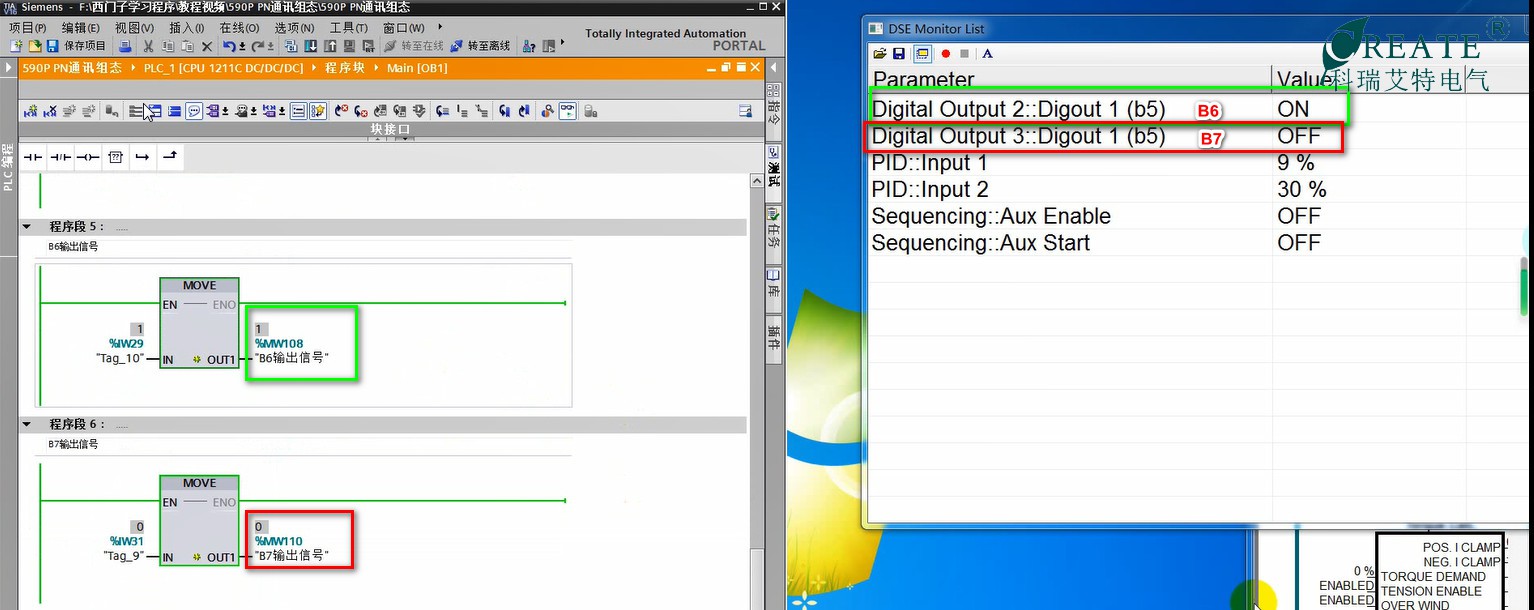Click the upload from device icon
Screen dimensions: 1534x610
330,46
